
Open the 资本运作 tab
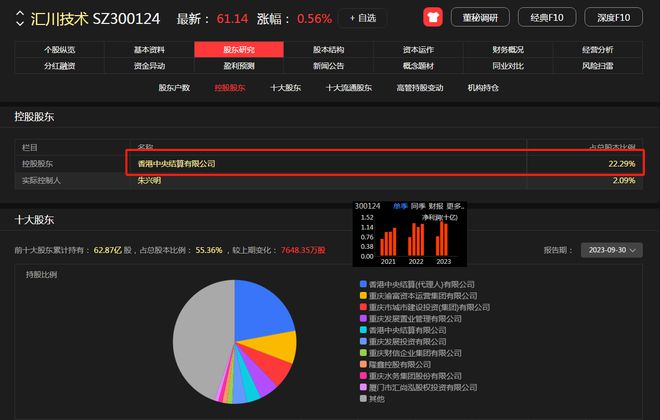tap(418, 50)
